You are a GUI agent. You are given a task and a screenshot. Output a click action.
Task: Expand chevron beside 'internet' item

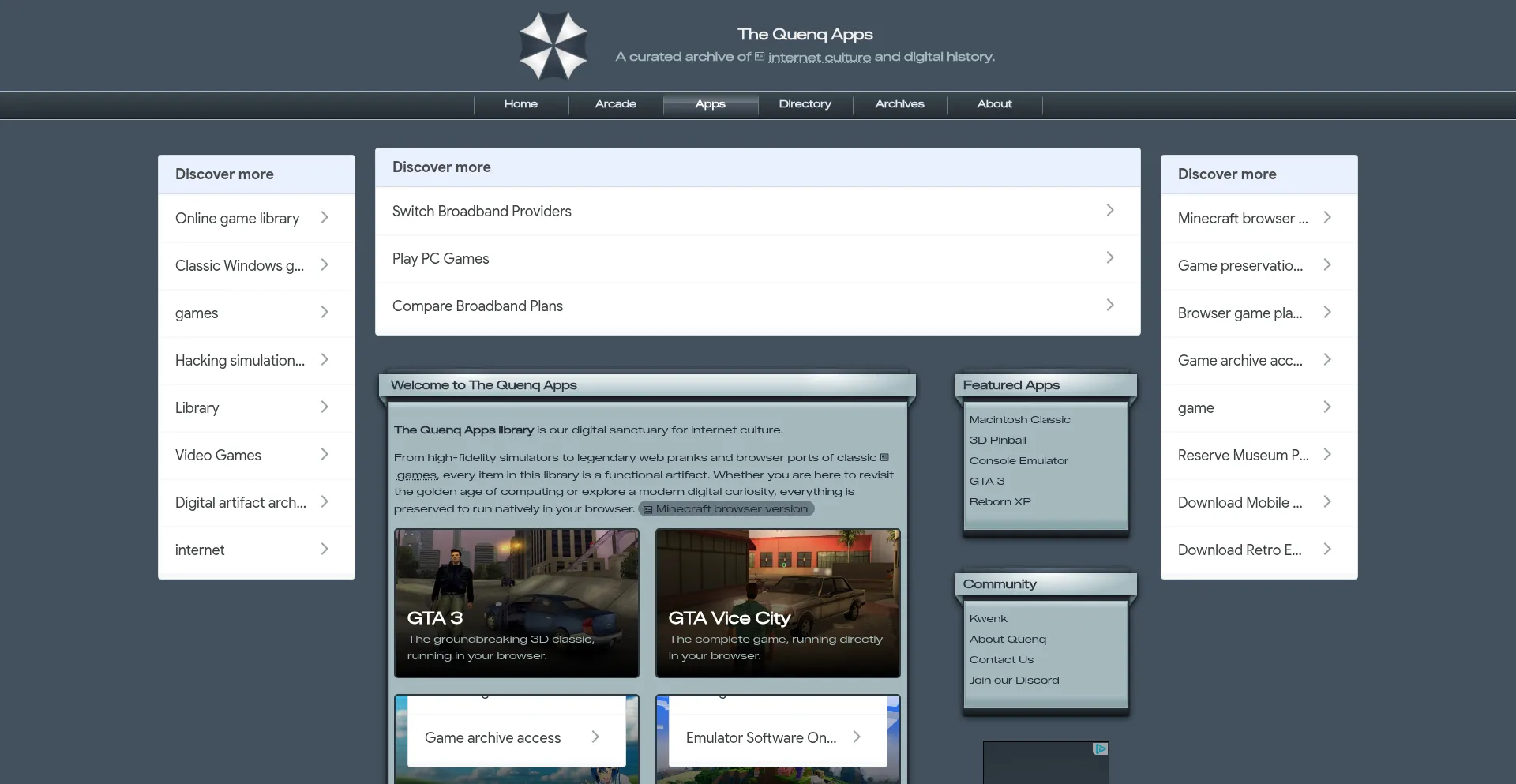click(x=325, y=549)
